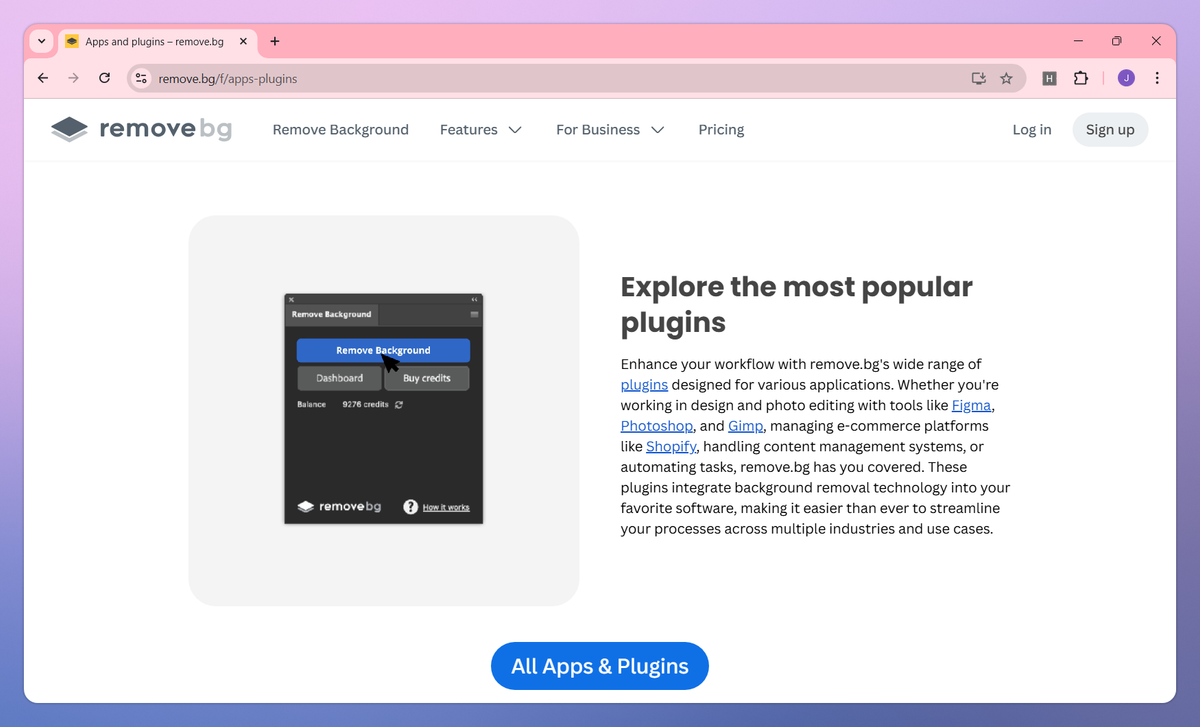Click the browser forward arrow

[73, 78]
